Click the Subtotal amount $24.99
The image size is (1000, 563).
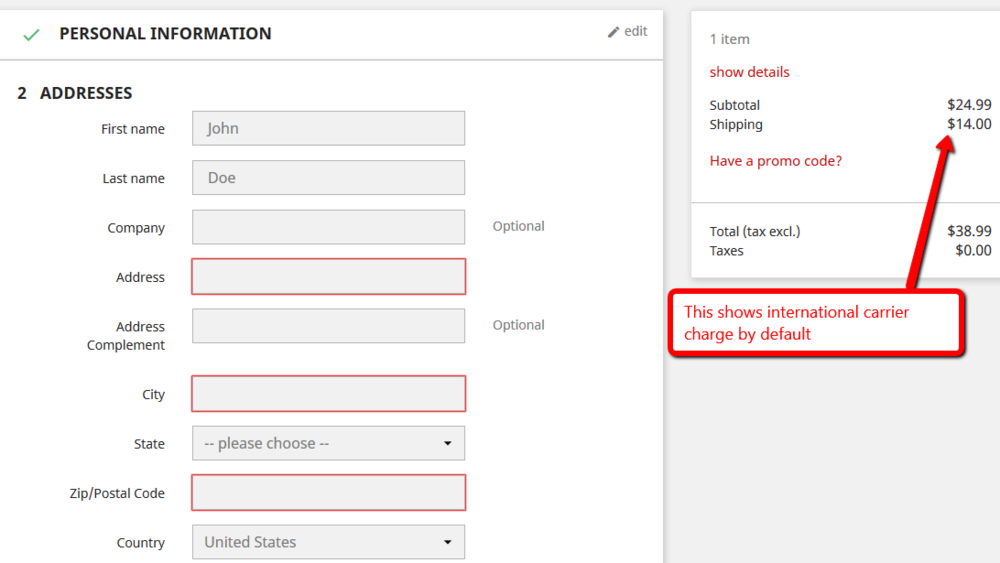[x=969, y=105]
